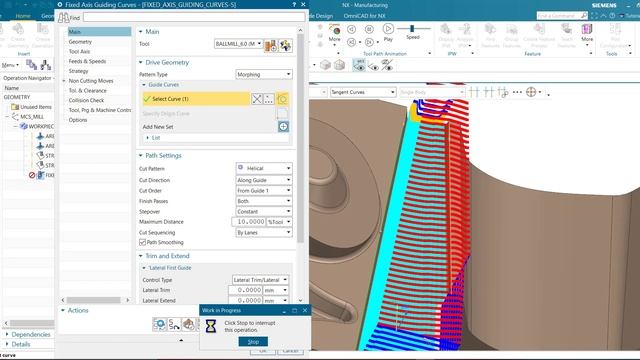640x360 pixels.
Task: Open the Cut Sequencing By Lanes dropdown
Action: 264,233
